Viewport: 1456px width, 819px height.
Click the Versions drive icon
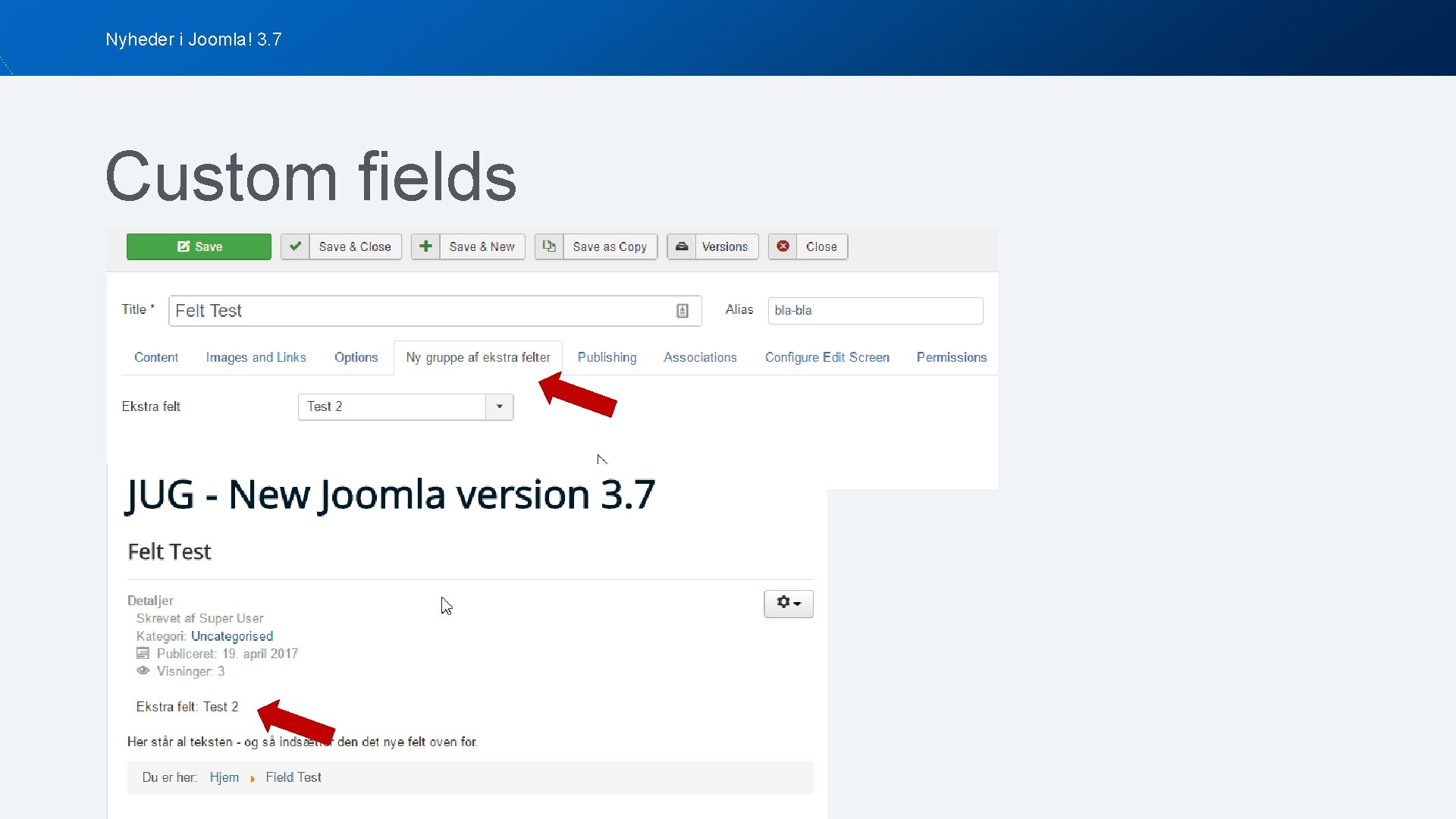[x=681, y=246]
